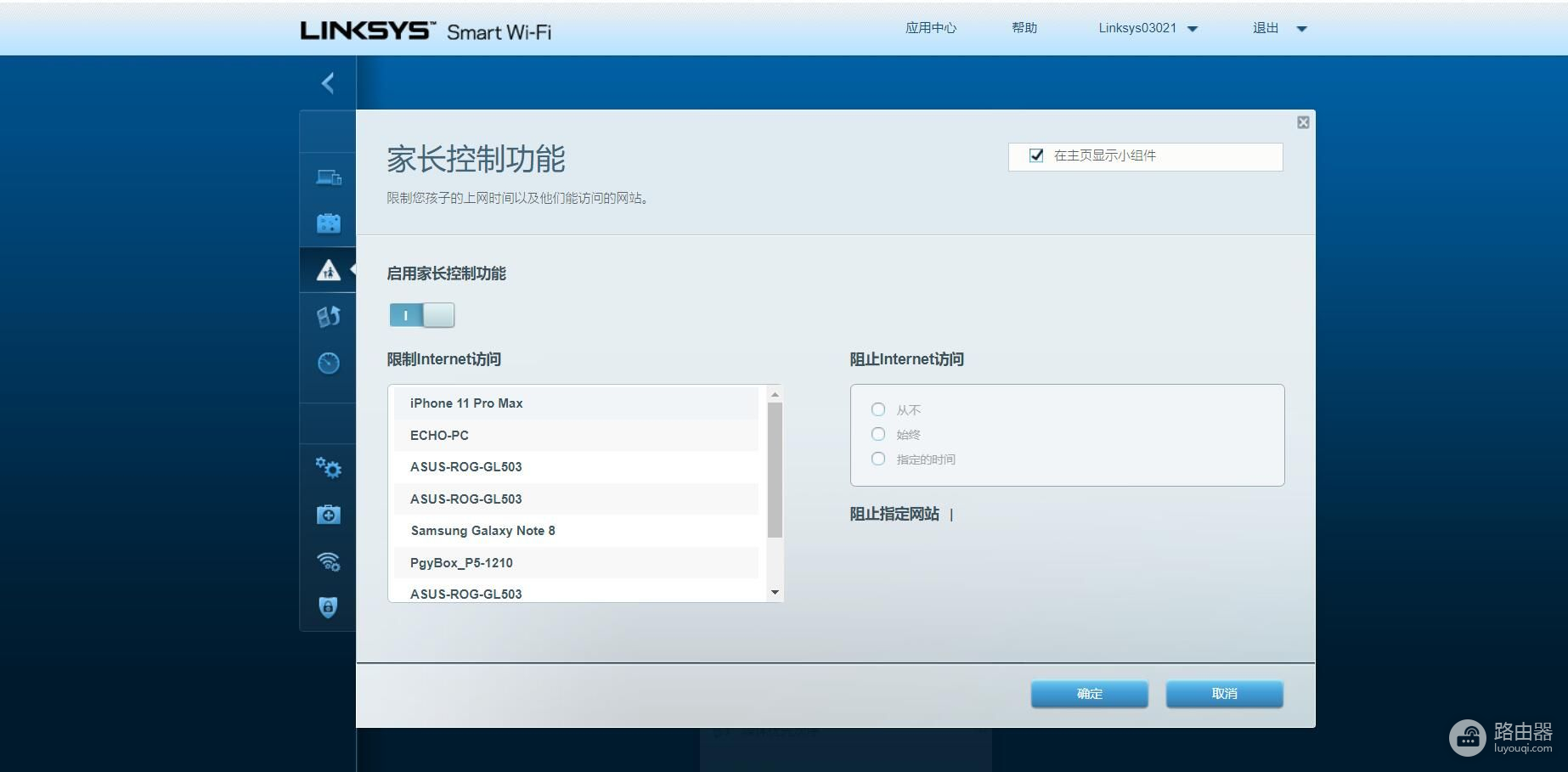Select the 从不 (Never) radio option

coord(878,409)
